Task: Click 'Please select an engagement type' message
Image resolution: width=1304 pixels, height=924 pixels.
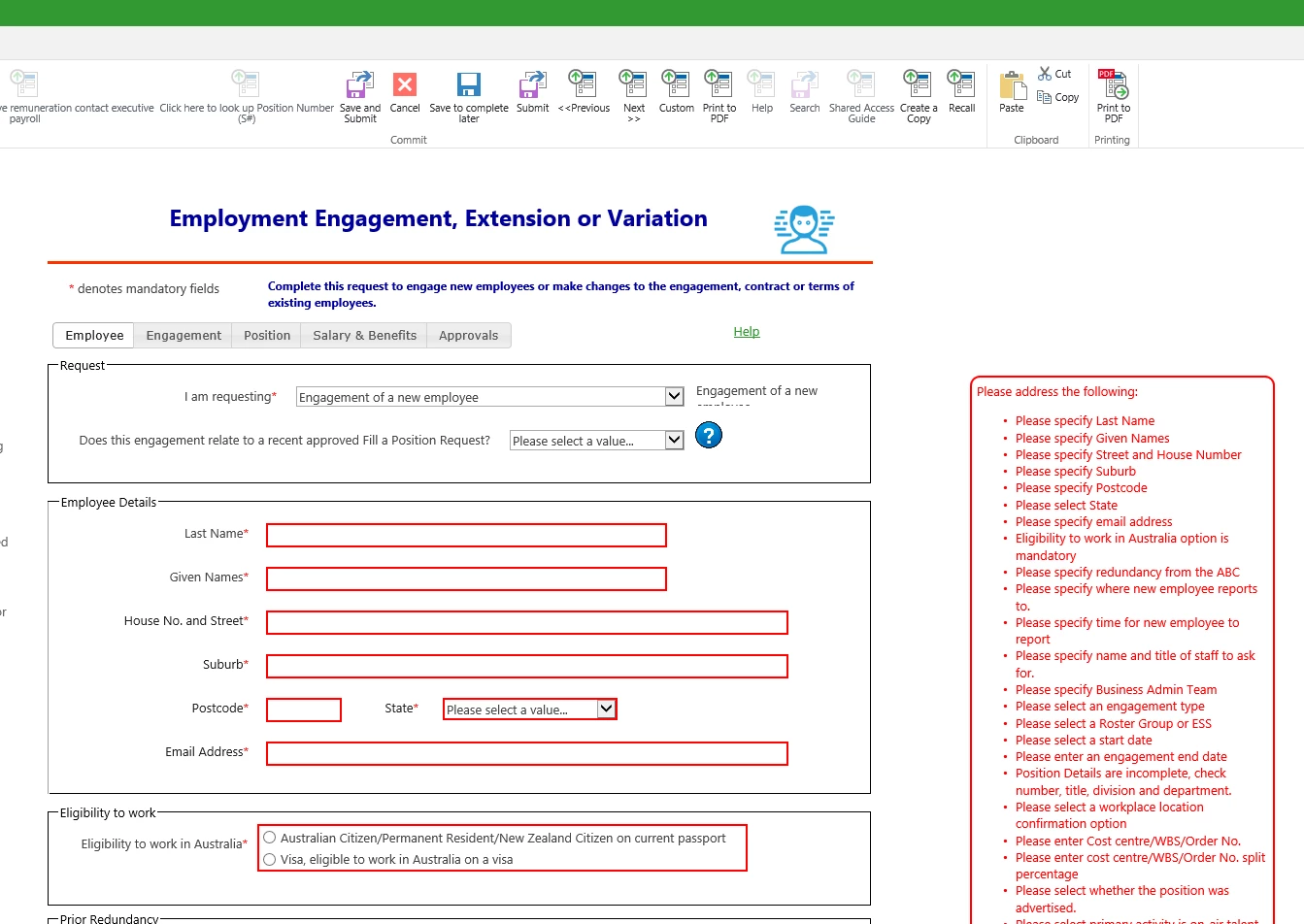Action: (x=1110, y=706)
